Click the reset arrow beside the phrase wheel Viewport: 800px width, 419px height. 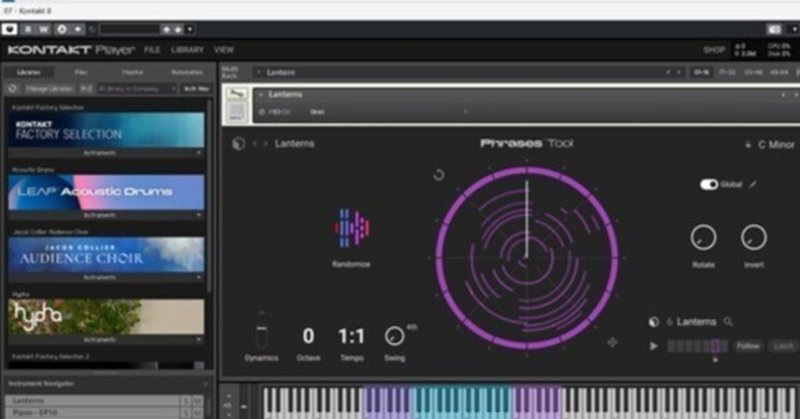(x=438, y=175)
